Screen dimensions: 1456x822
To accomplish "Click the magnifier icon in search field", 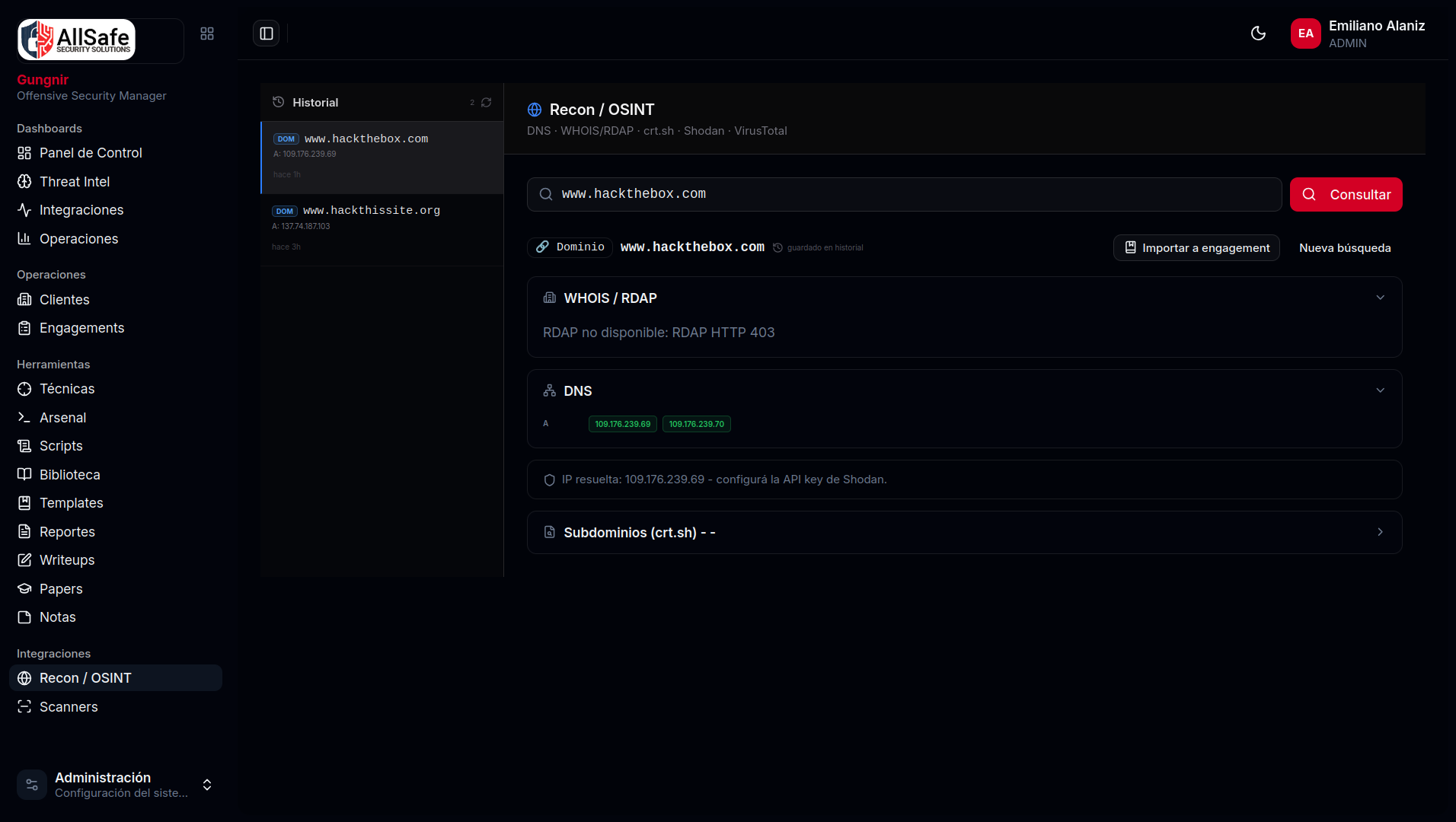I will pyautogui.click(x=546, y=195).
